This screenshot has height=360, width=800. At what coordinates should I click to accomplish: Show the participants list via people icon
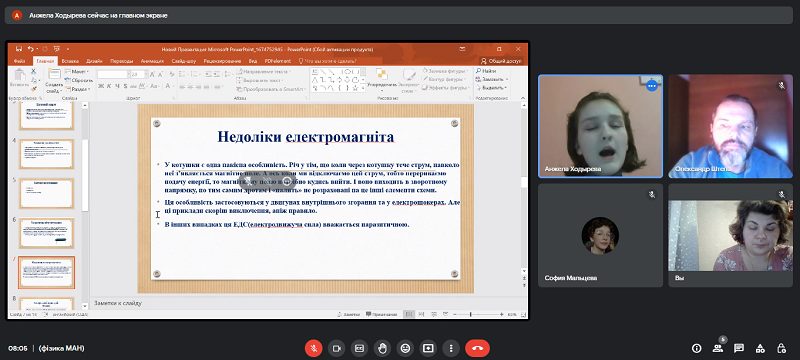[x=717, y=348]
